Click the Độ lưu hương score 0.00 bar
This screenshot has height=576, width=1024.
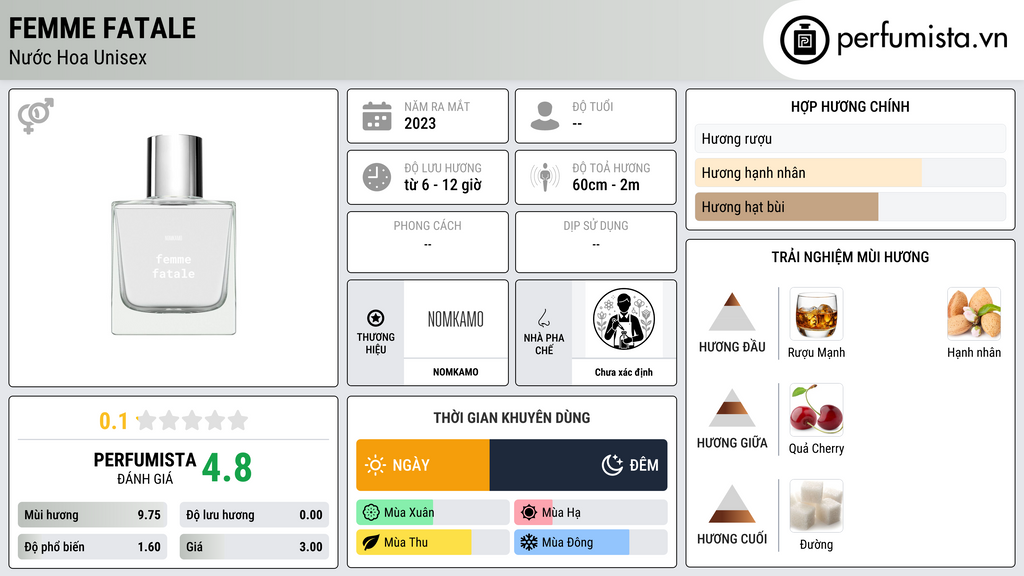point(254,515)
